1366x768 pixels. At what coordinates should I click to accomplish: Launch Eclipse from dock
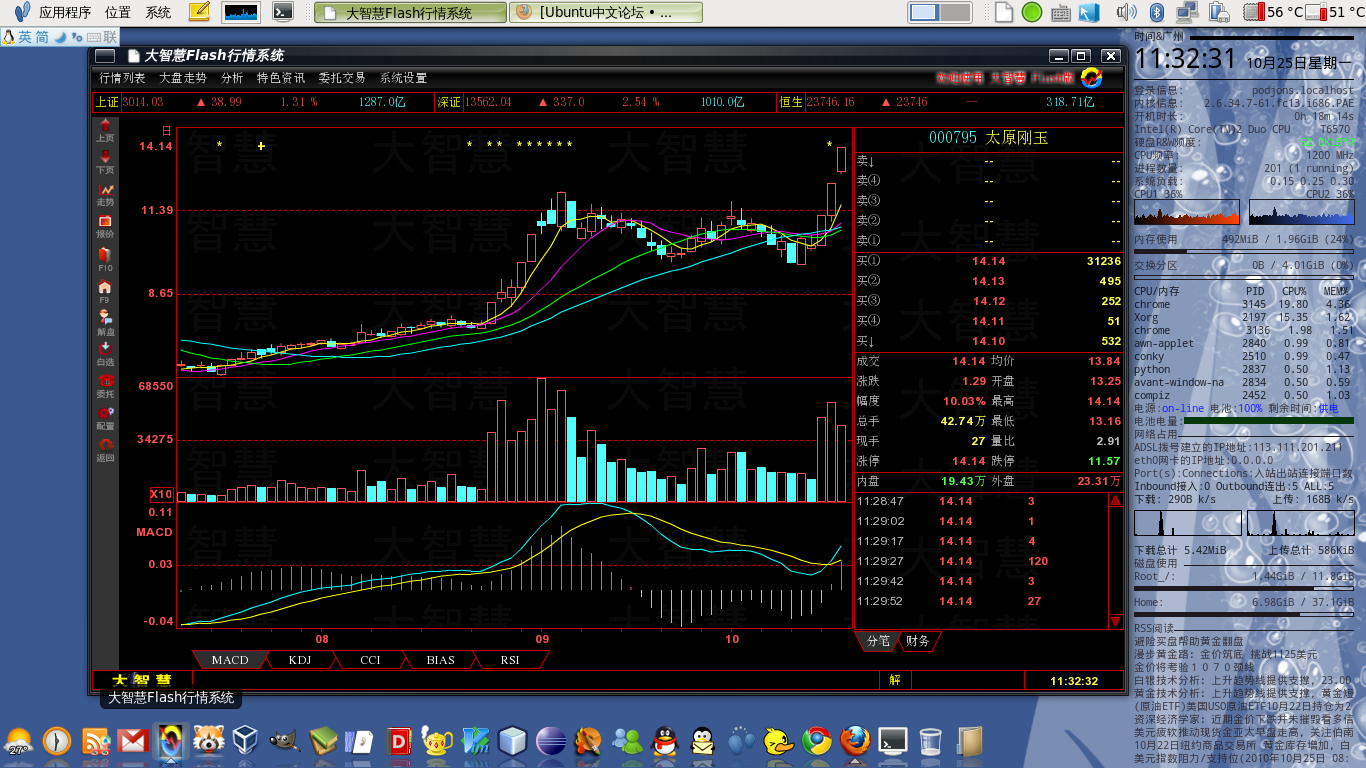[x=551, y=741]
